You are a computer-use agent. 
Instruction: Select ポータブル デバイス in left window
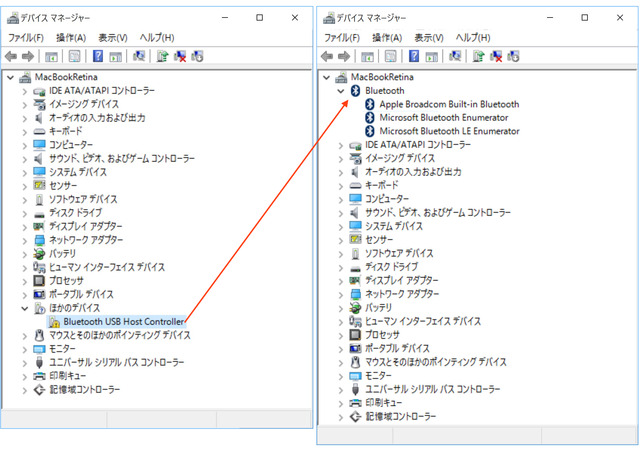81,295
